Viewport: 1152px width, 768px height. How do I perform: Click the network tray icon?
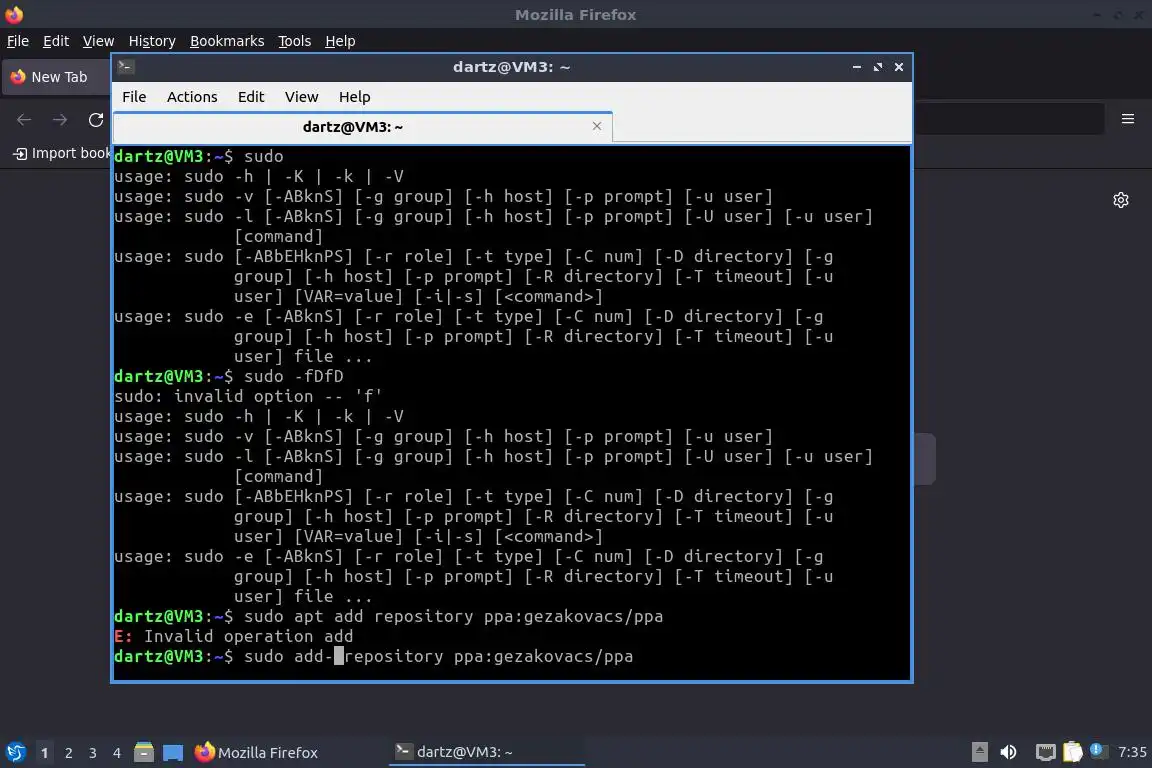[1045, 752]
